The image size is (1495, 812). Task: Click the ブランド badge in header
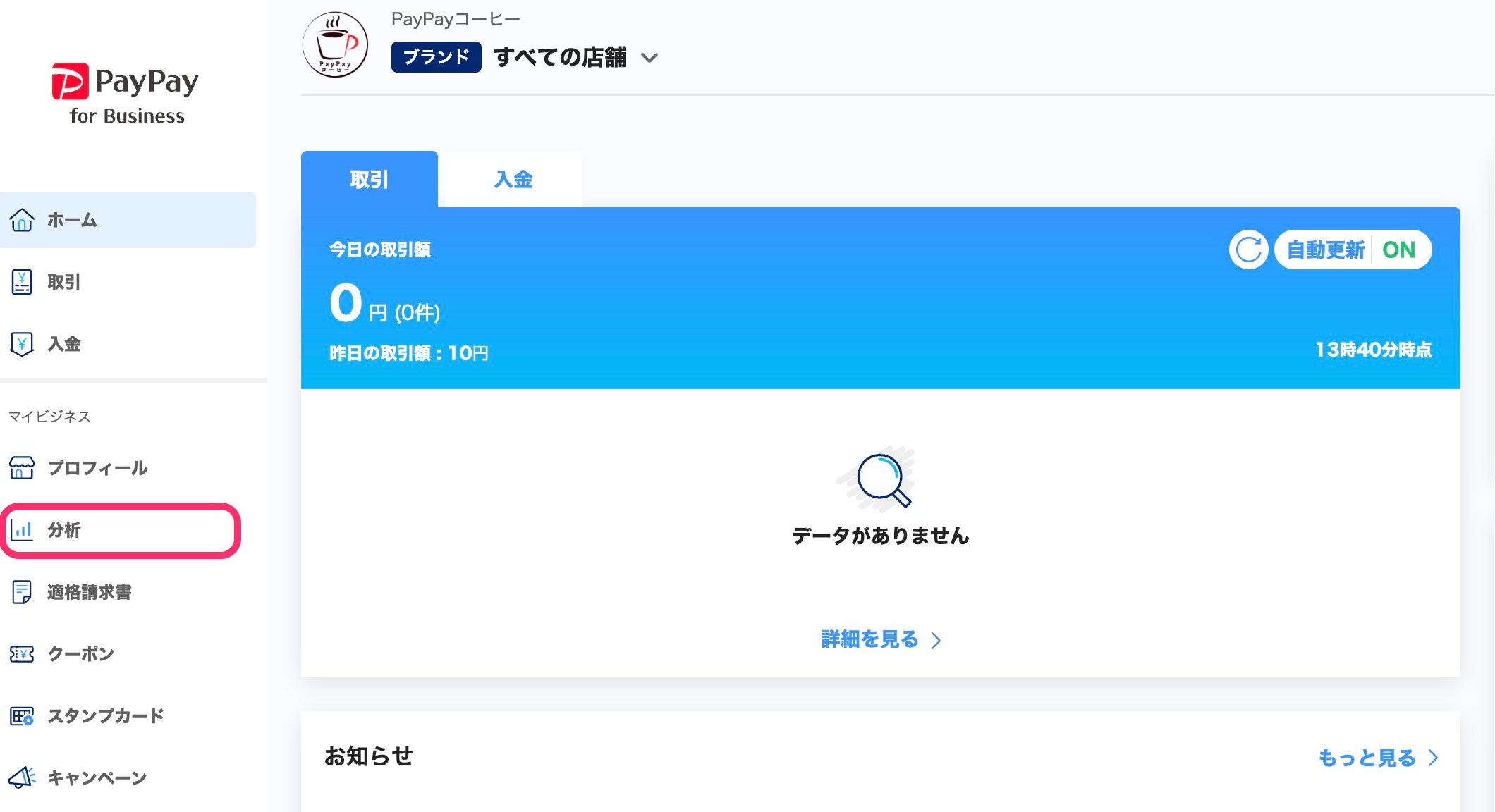pos(436,57)
